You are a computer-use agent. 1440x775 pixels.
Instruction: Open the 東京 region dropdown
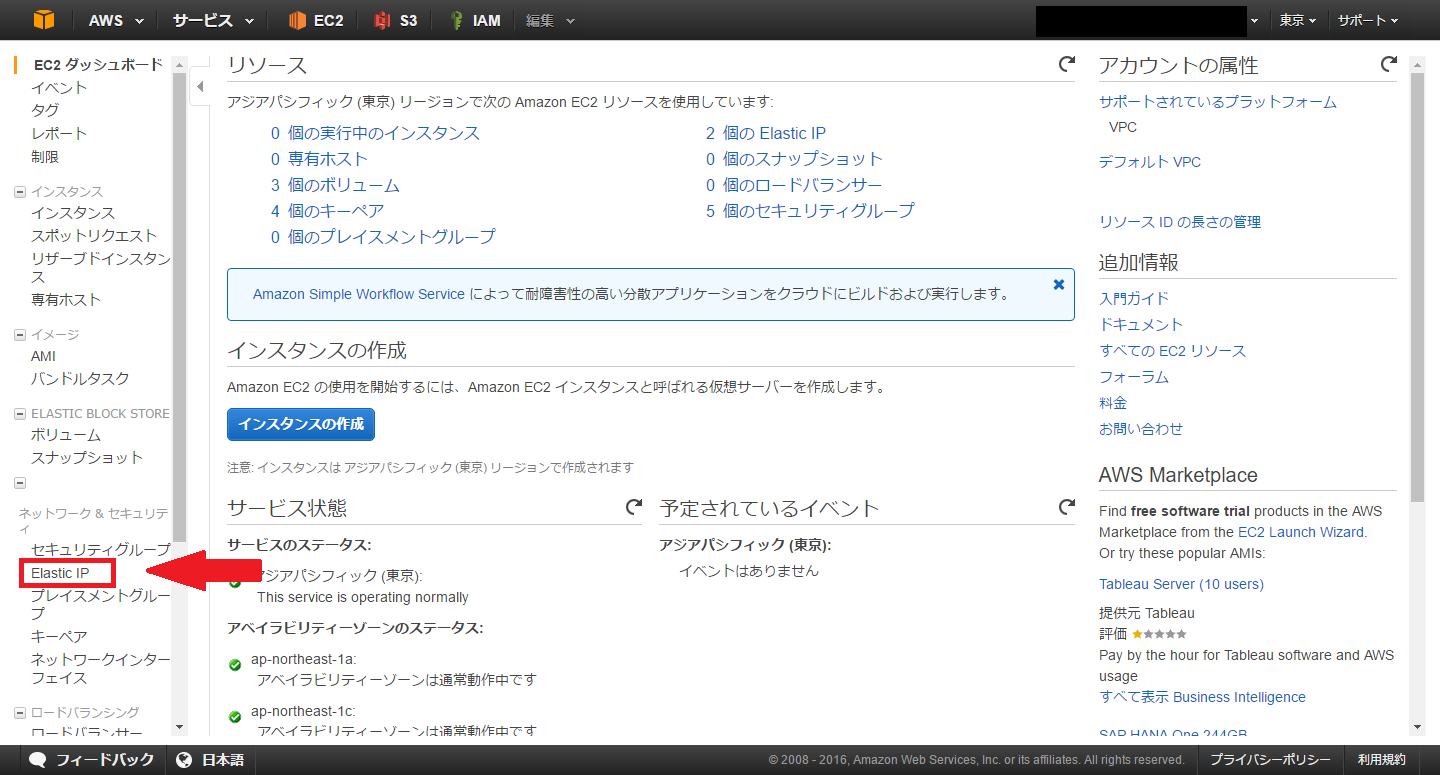point(1298,20)
